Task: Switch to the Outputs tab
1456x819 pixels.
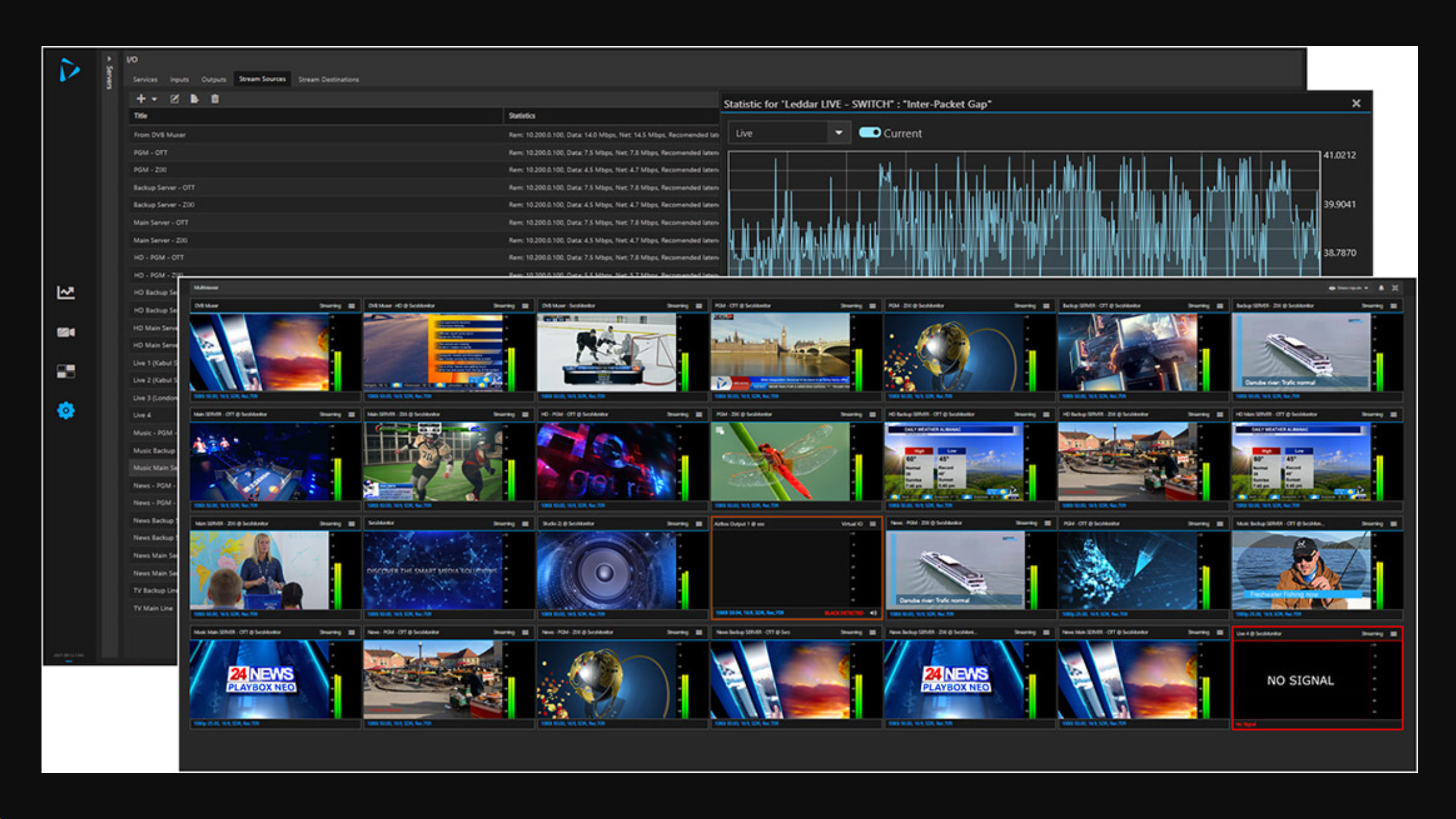Action: click(x=214, y=80)
